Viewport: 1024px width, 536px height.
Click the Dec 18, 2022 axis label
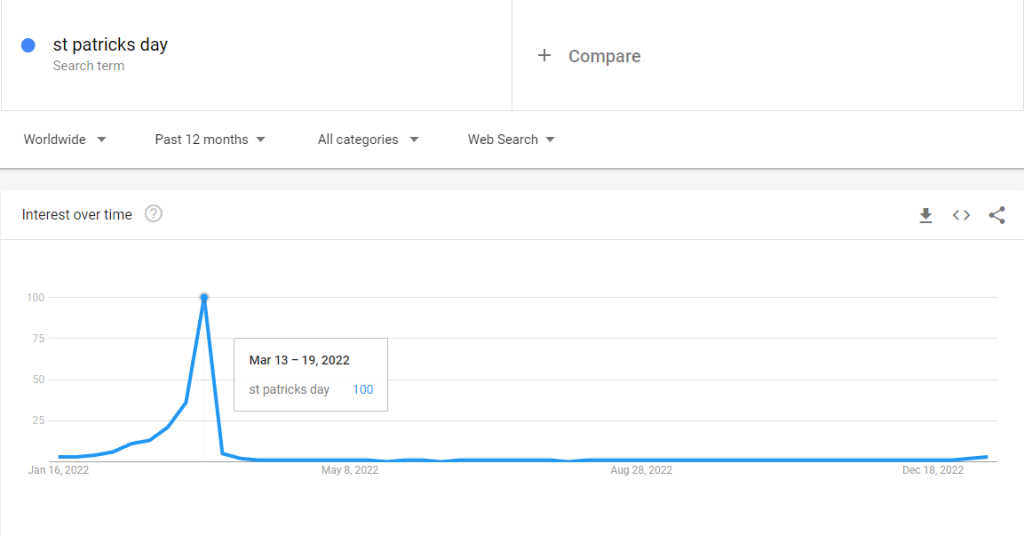pyautogui.click(x=933, y=470)
